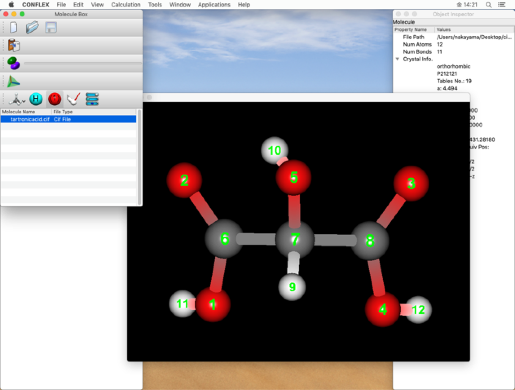This screenshot has height=390, width=515.
Task: Open the Apple menu
Action: [x=11, y=5]
